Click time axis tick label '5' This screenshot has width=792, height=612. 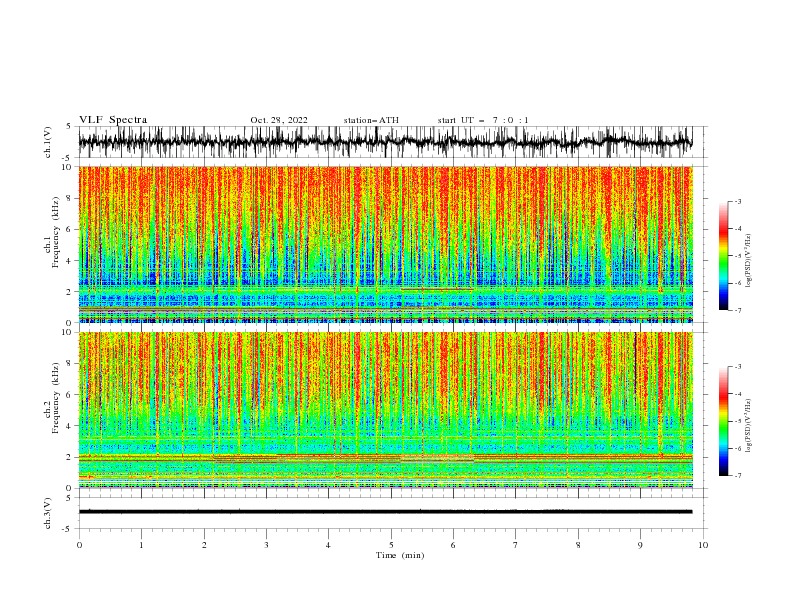(391, 545)
